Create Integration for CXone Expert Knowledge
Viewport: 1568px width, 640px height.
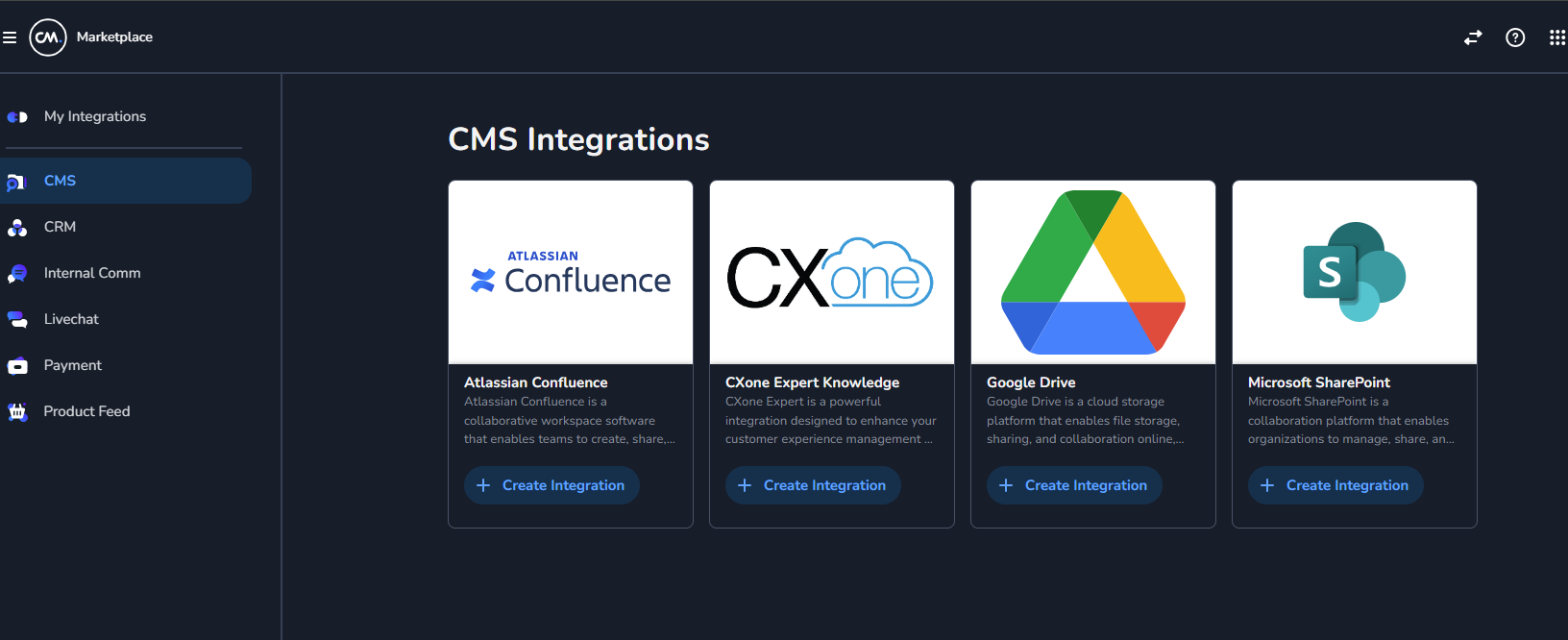(x=813, y=485)
